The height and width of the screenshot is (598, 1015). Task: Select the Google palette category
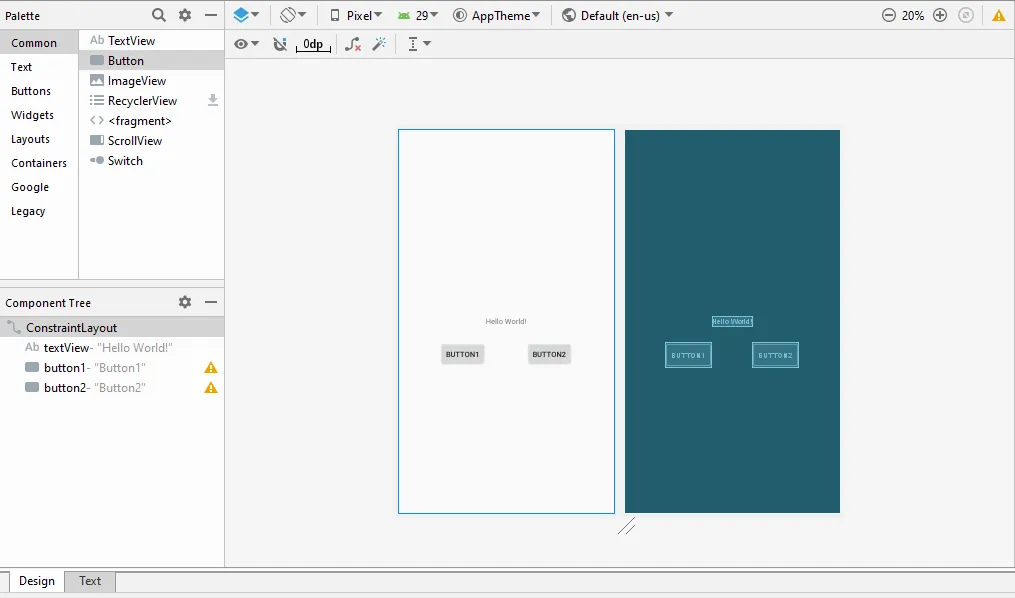(x=39, y=186)
